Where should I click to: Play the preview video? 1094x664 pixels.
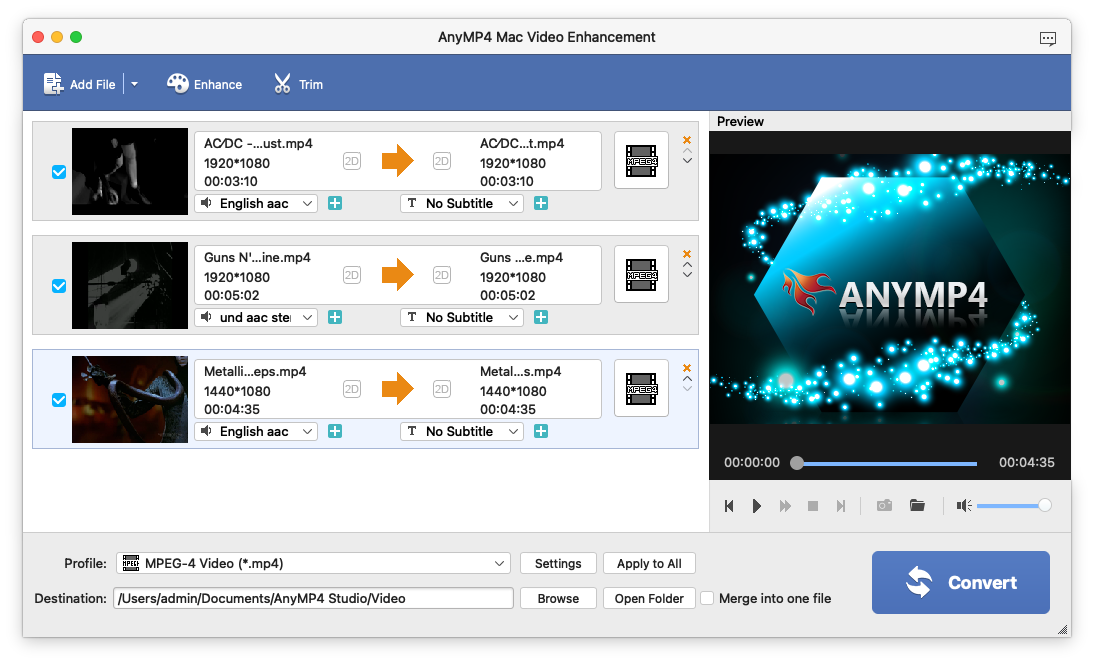[x=757, y=506]
